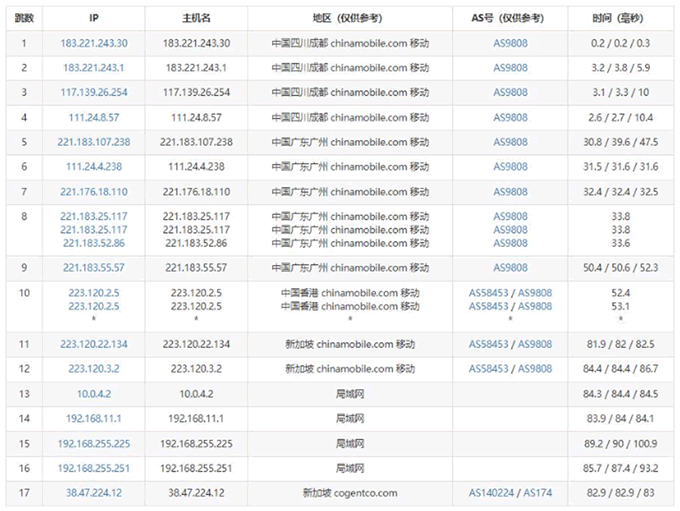
Task: Select the 跳数 column header
Action: click(x=24, y=18)
